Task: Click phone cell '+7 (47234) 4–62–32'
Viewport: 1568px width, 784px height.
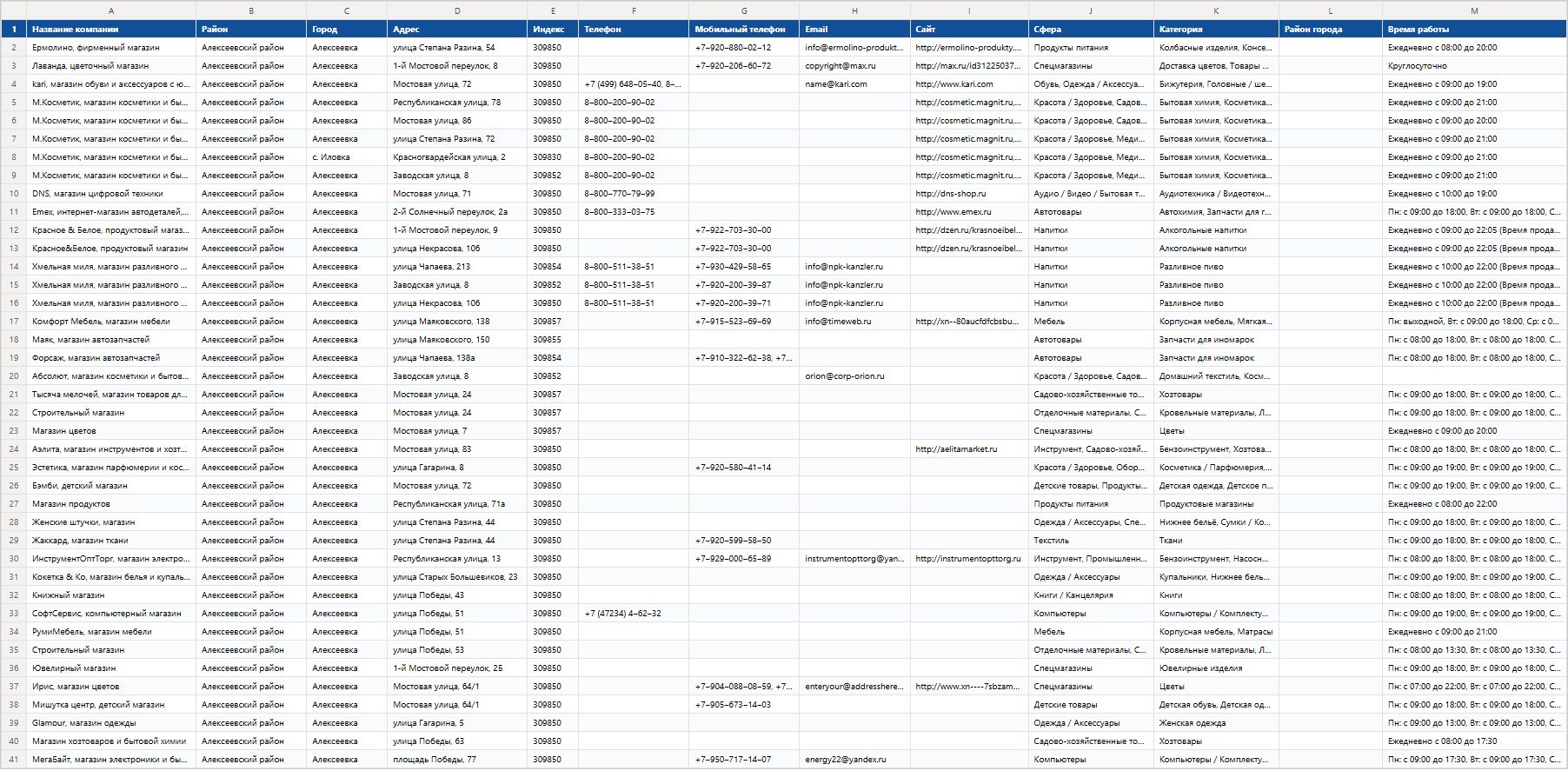Action: (x=634, y=614)
